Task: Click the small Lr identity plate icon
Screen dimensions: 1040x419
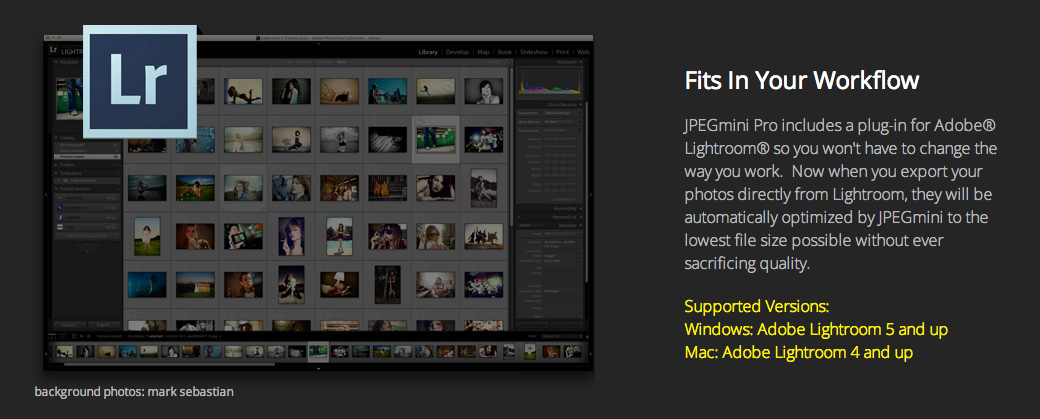Action: [x=53, y=49]
